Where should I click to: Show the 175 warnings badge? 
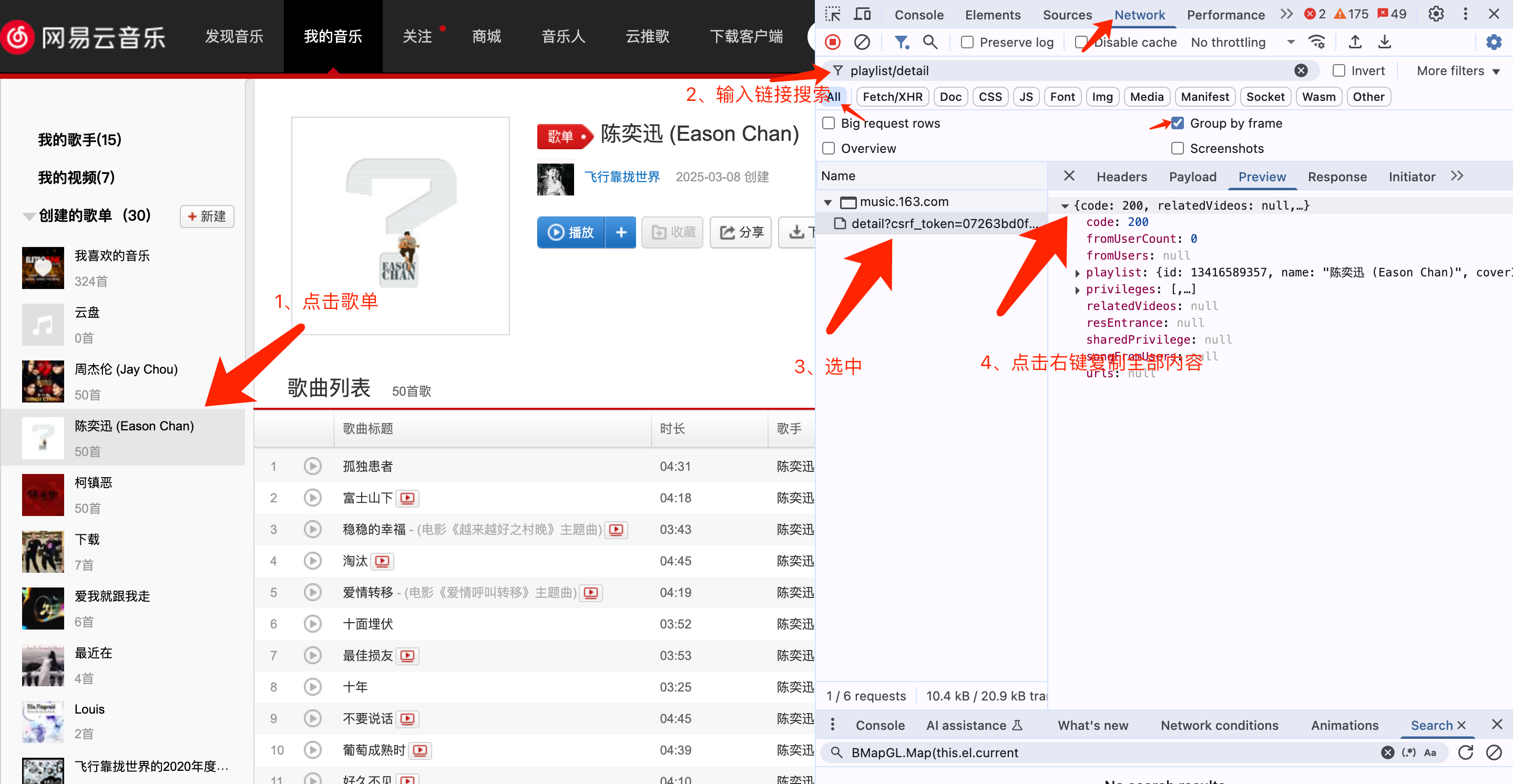tap(1351, 14)
